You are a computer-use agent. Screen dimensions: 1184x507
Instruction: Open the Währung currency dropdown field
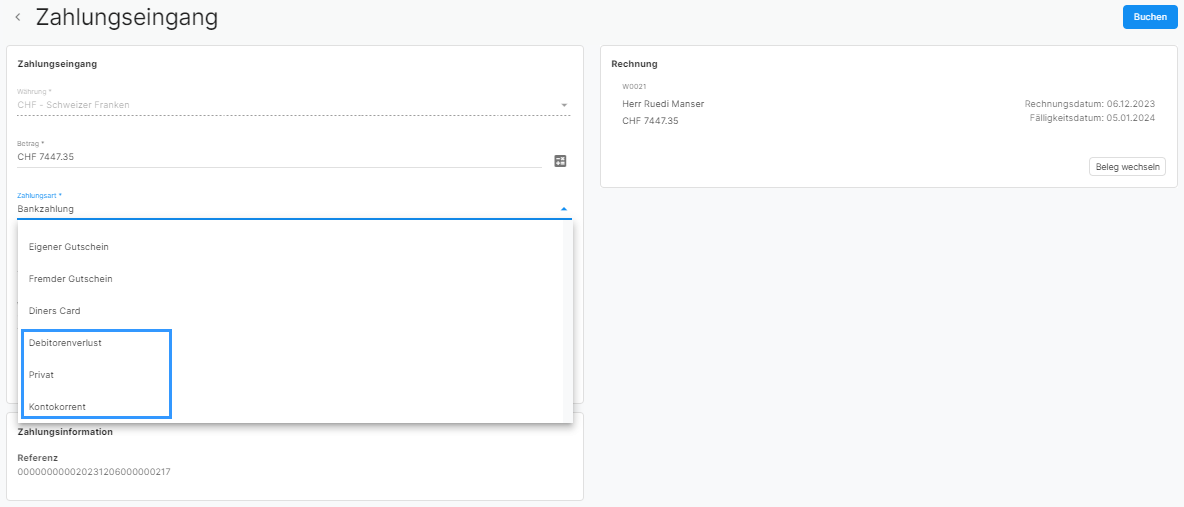pyautogui.click(x=280, y=104)
